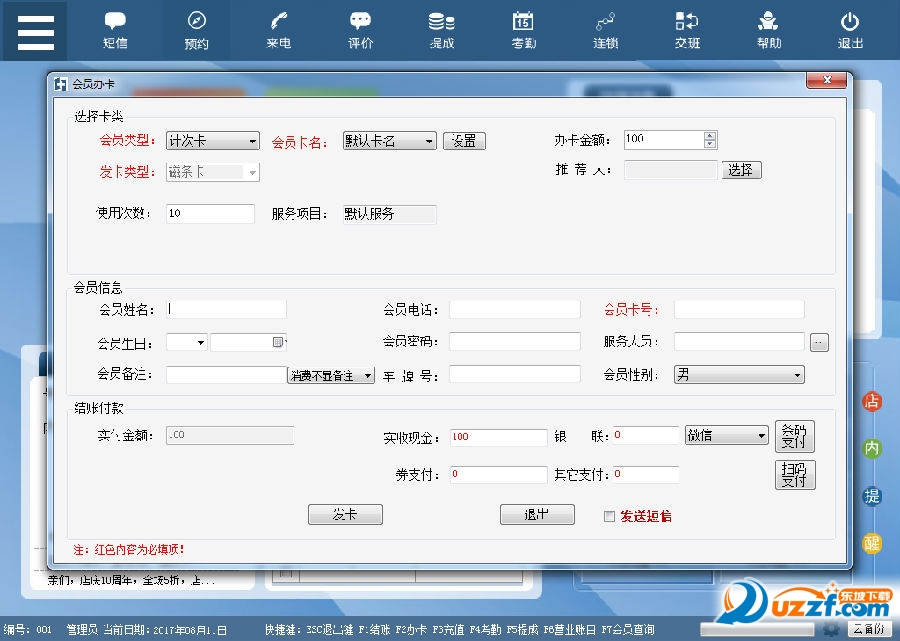
Task: Enable the 发送短信 checkbox
Action: 609,517
